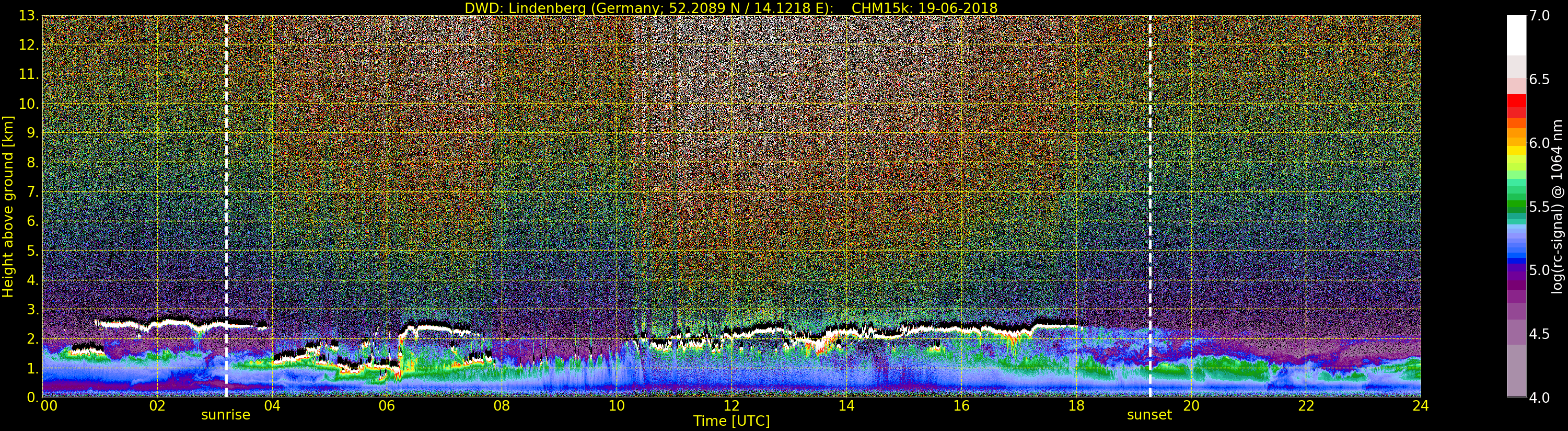Click the '11.' tick on the height axis
The height and width of the screenshot is (431, 1568).
point(29,74)
